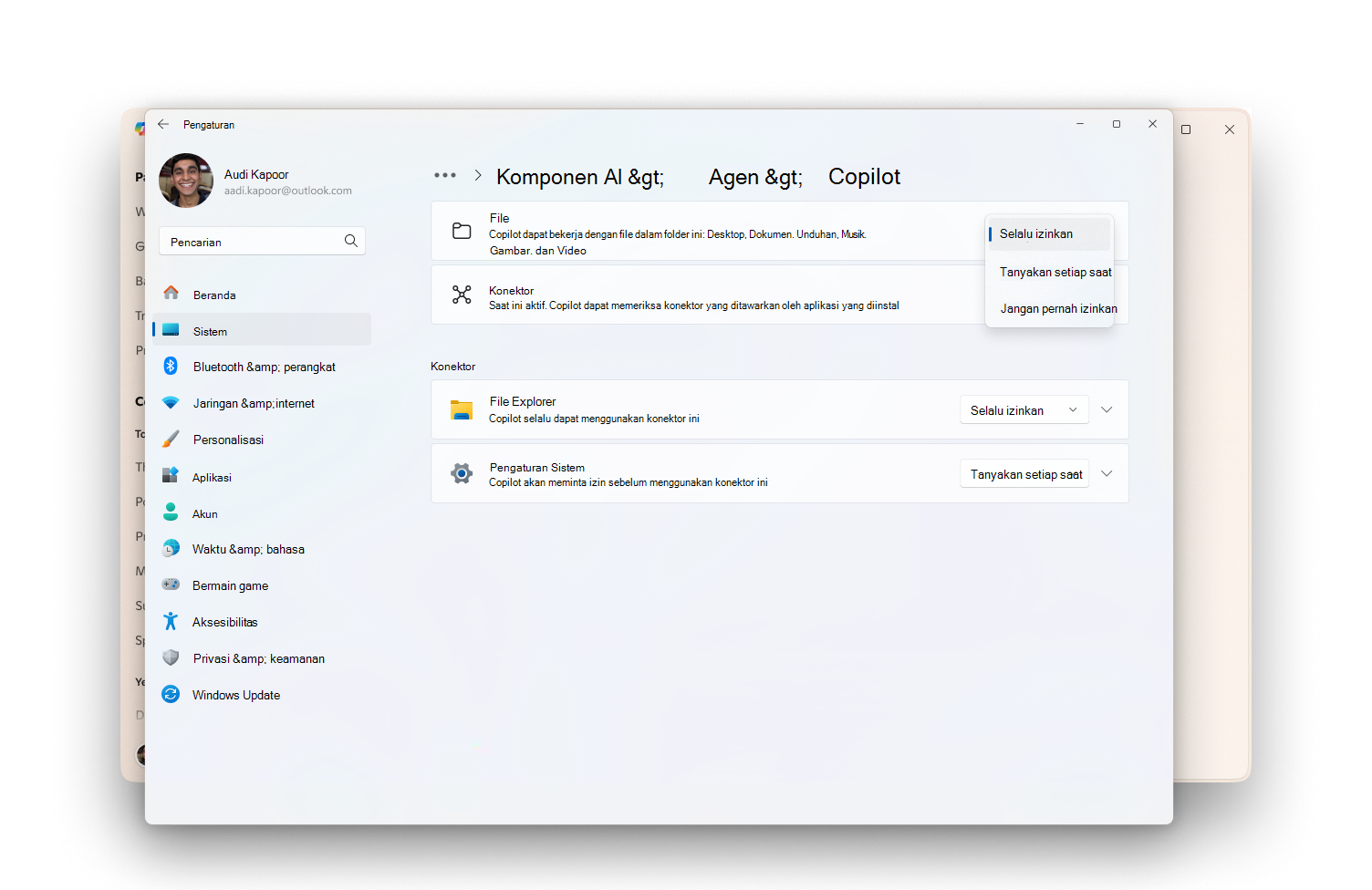Open Jaringan & internet settings

click(262, 403)
